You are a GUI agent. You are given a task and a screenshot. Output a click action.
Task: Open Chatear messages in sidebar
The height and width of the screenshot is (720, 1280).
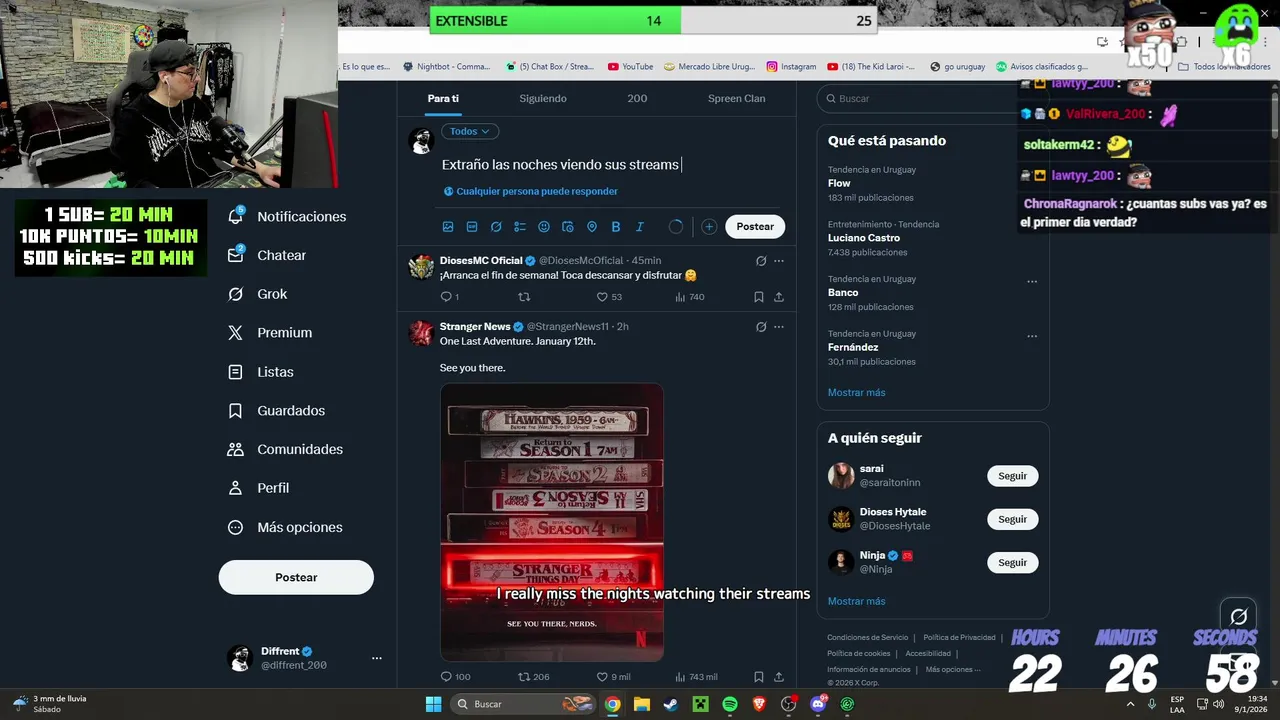(267, 255)
